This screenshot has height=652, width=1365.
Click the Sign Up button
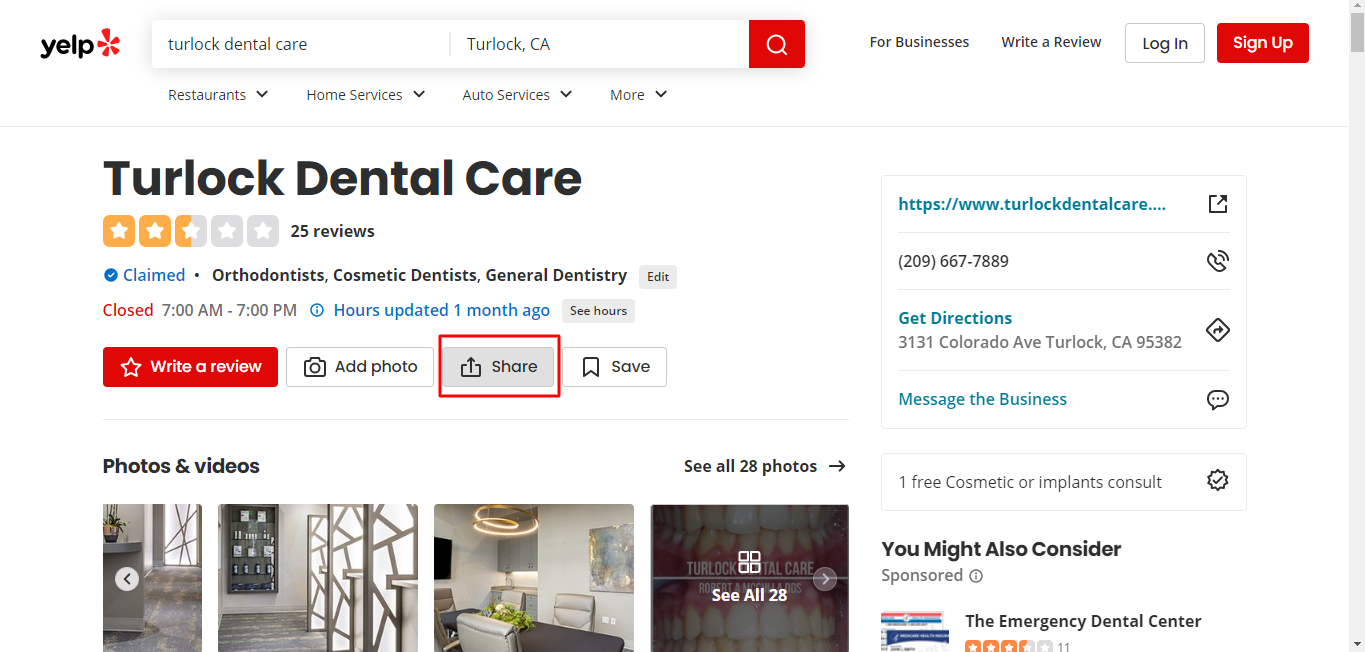(1263, 43)
